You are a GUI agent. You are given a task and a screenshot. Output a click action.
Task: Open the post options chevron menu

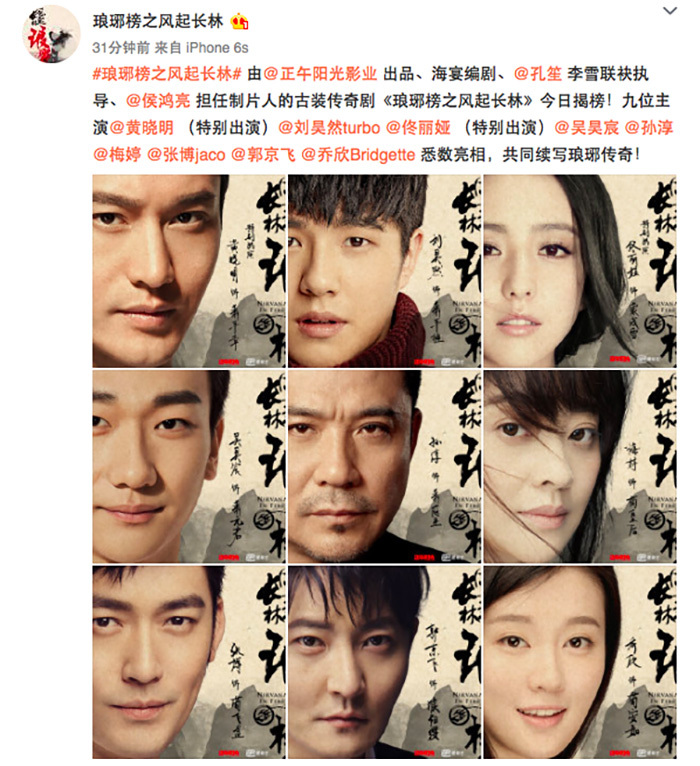(670, 11)
